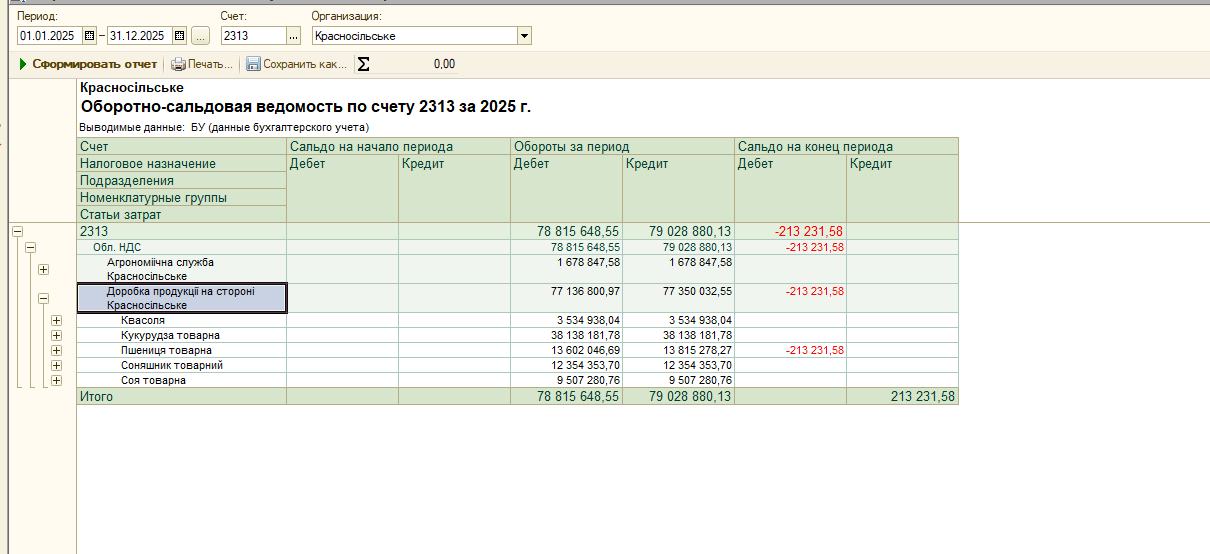Click the Счет header cell
Viewport: 1210px width, 554px height.
pos(182,146)
